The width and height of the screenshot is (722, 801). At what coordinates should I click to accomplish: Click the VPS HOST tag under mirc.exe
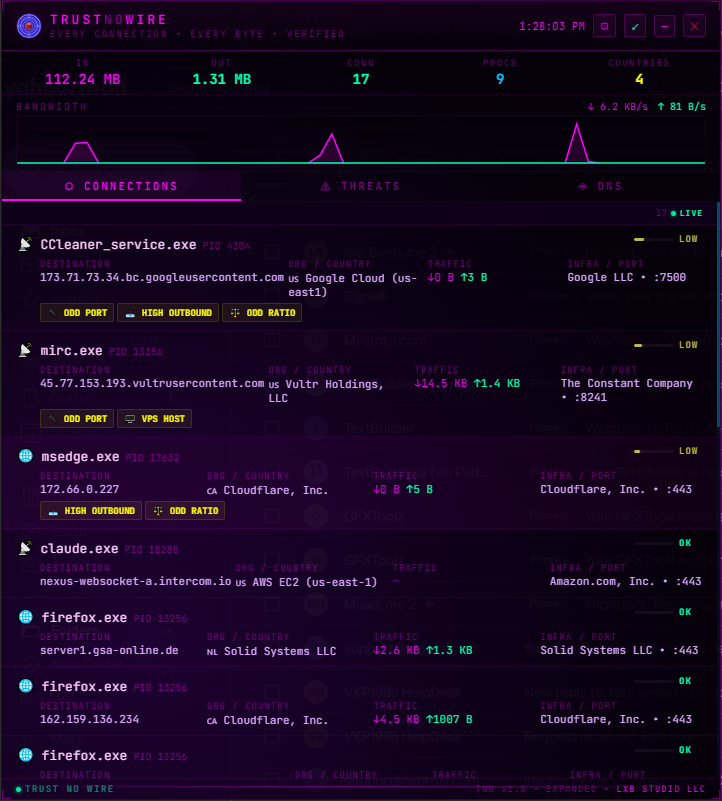[154, 419]
